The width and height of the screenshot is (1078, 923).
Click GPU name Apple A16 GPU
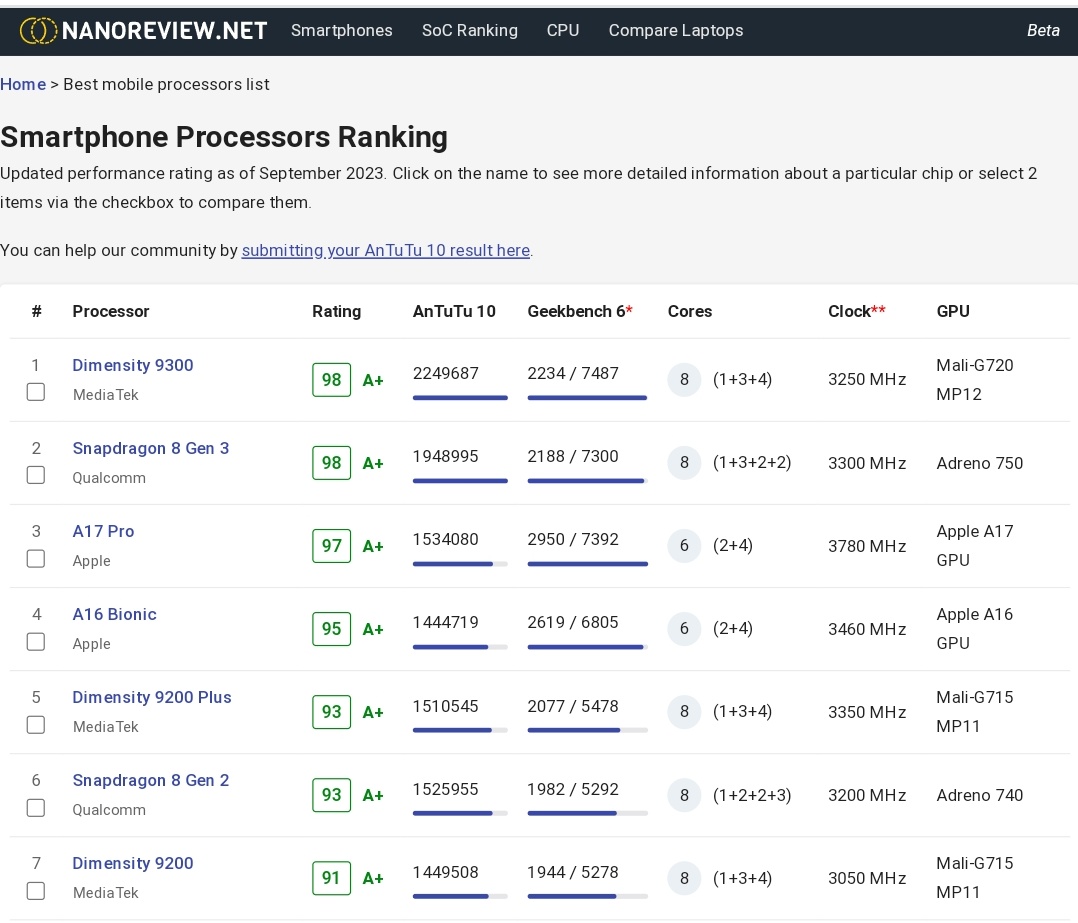[x=975, y=629]
